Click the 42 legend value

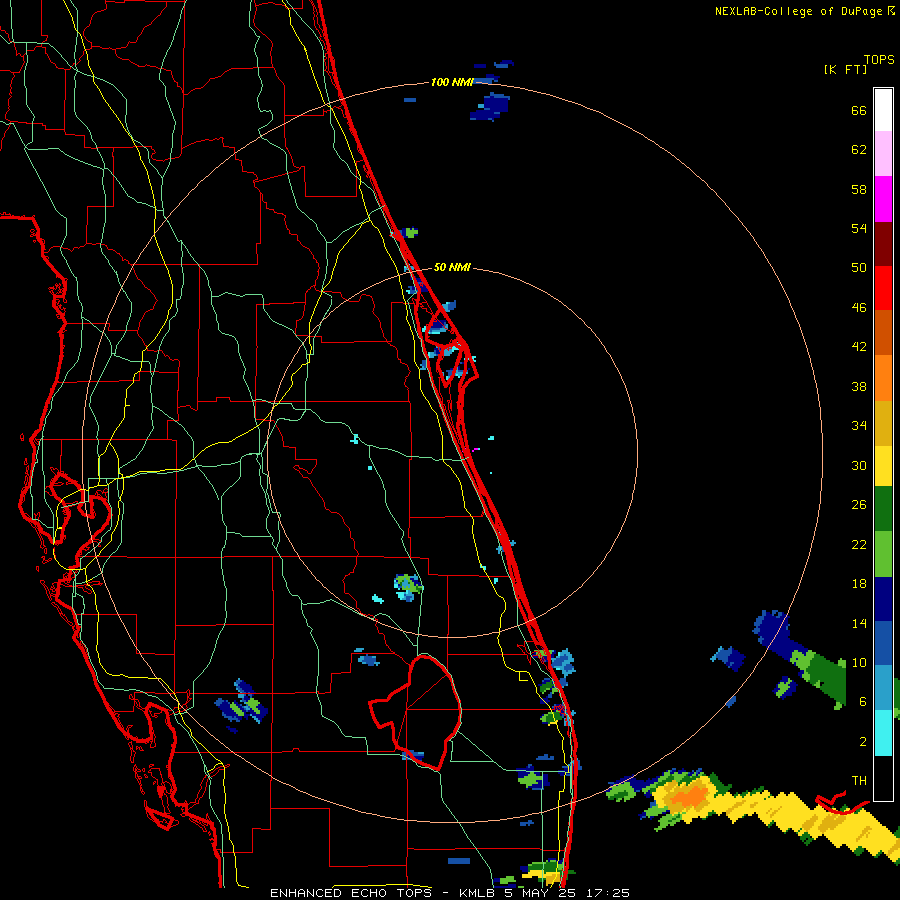(x=859, y=347)
